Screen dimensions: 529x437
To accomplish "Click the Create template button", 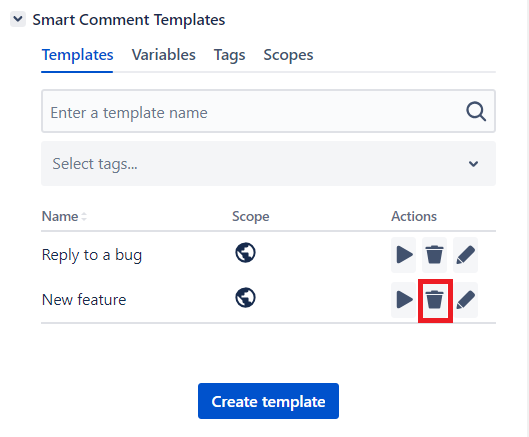I will 268,401.
